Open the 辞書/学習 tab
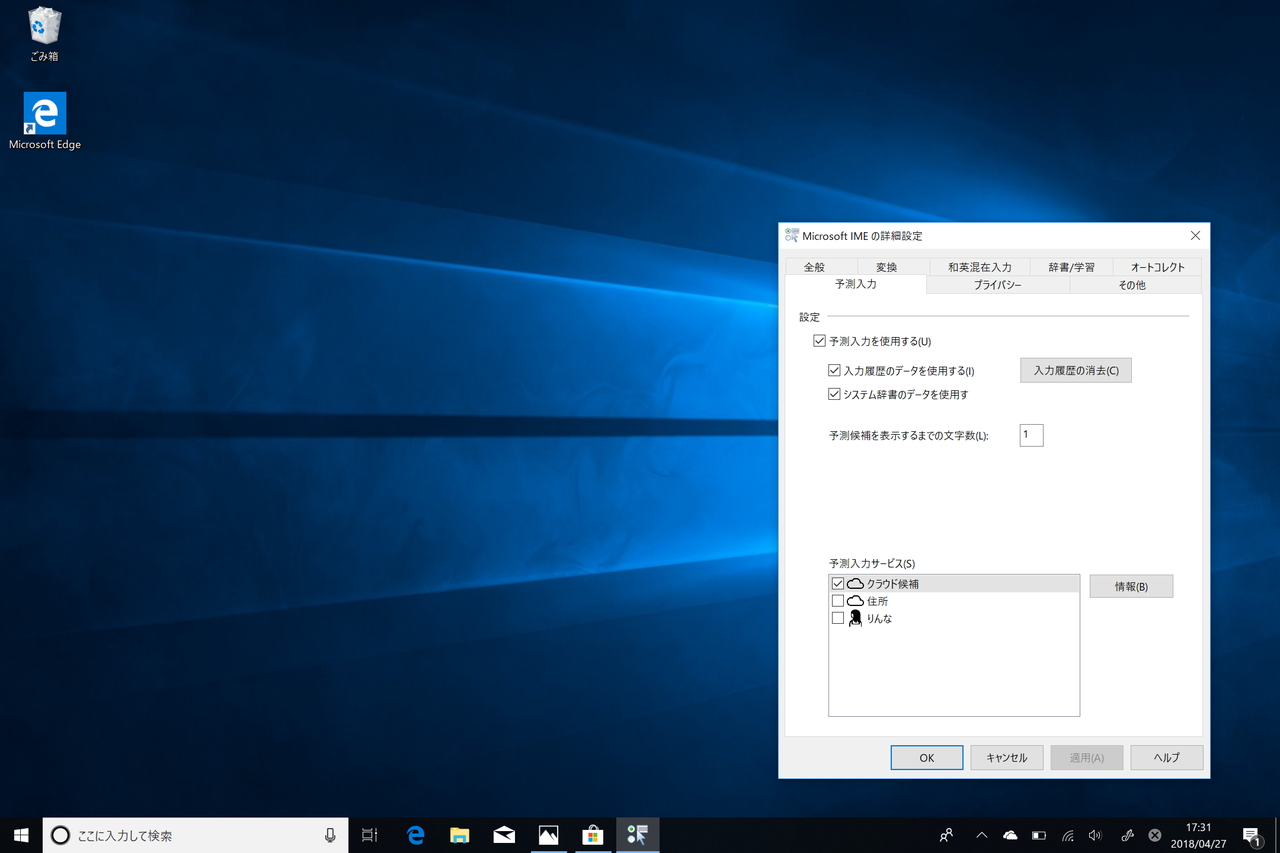Screen dimensions: 1280x853 (x=1069, y=266)
